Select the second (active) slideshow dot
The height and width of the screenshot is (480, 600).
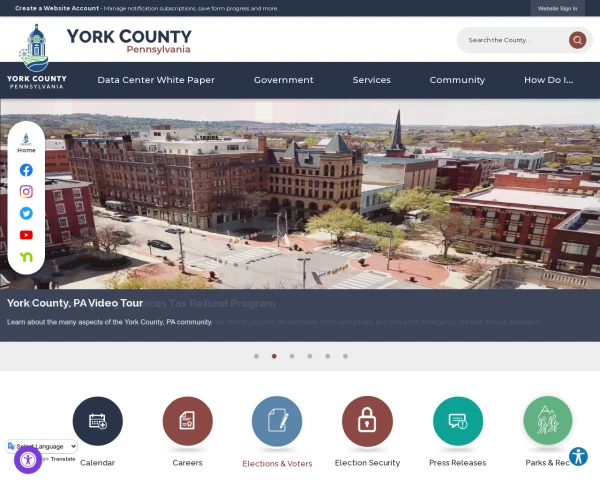[x=274, y=356]
